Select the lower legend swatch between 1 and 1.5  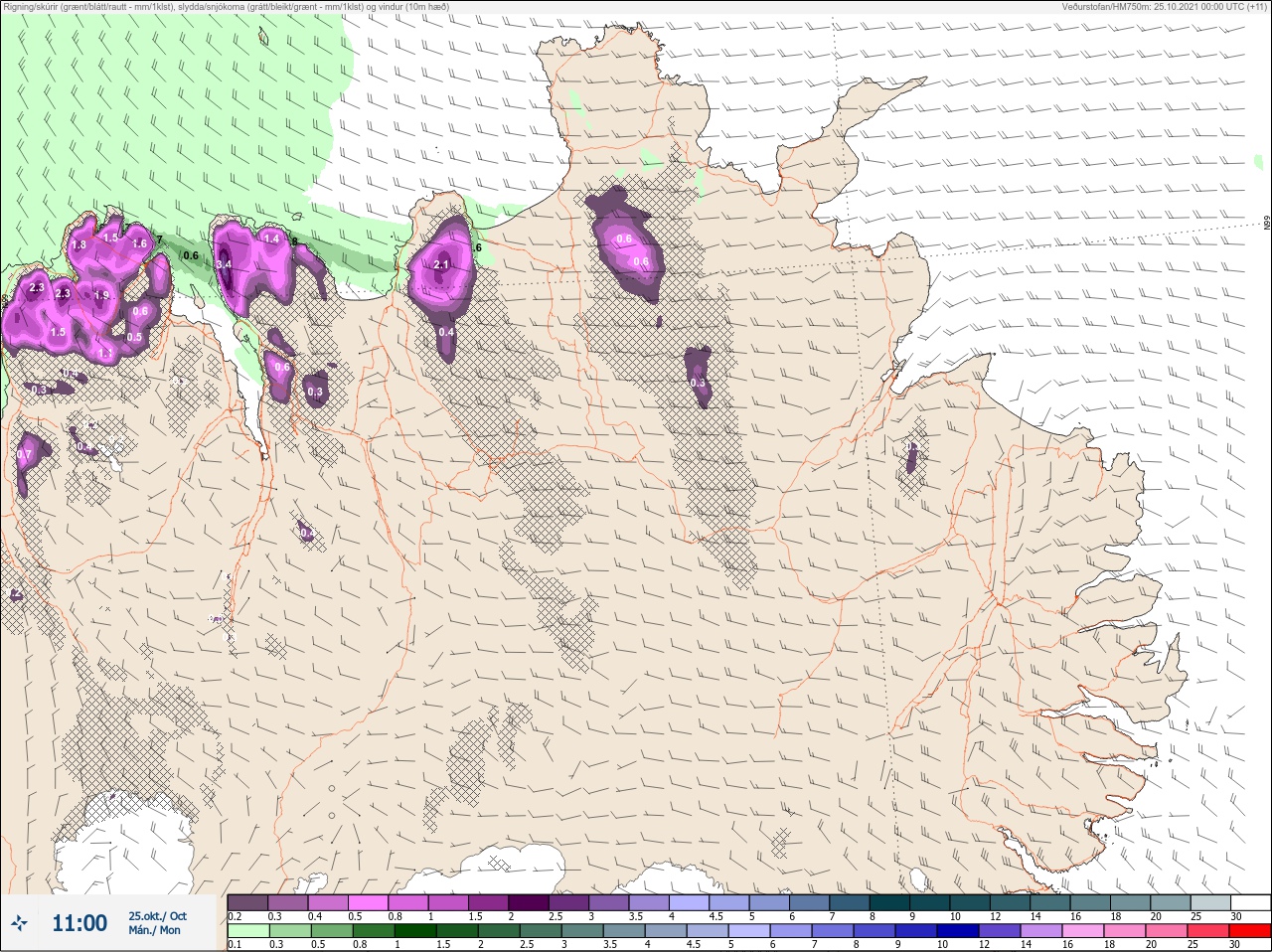click(x=415, y=931)
